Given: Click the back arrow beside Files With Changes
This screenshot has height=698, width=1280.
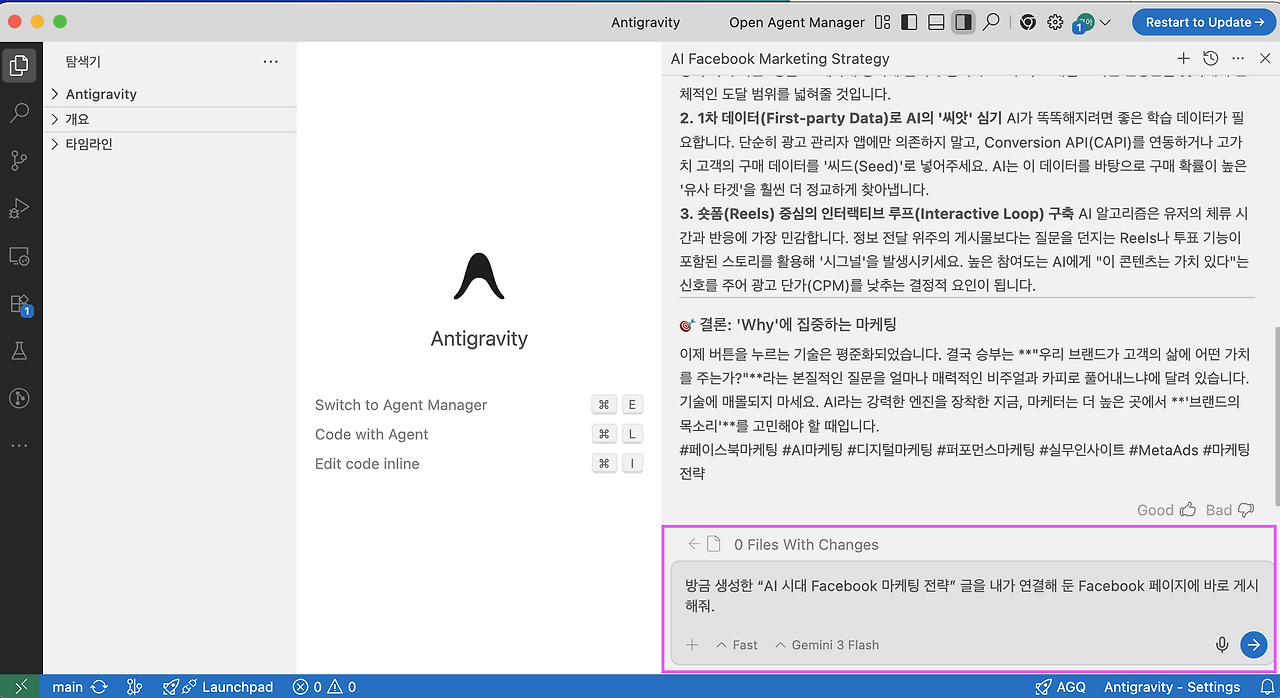Looking at the screenshot, I should point(694,544).
